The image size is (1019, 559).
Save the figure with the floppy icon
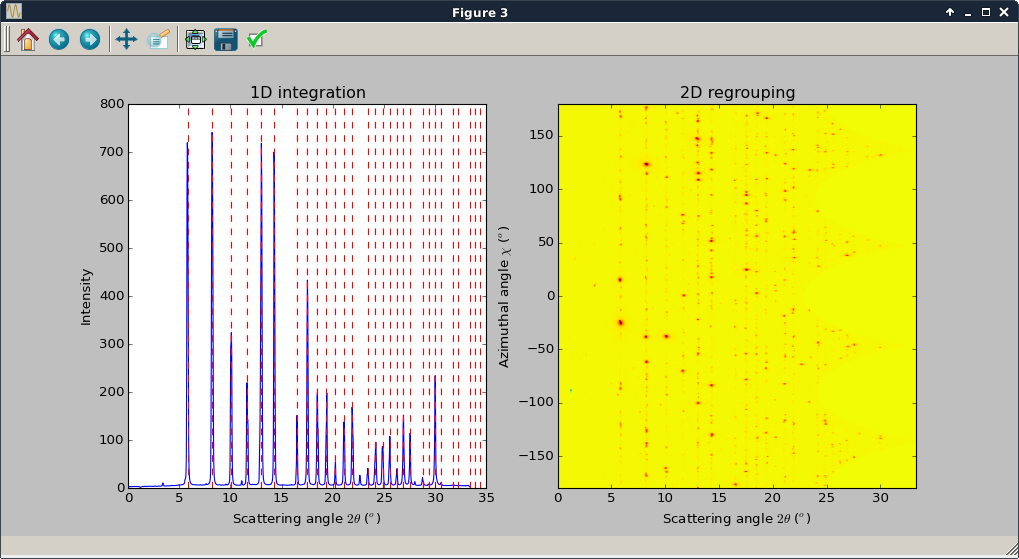[x=226, y=39]
